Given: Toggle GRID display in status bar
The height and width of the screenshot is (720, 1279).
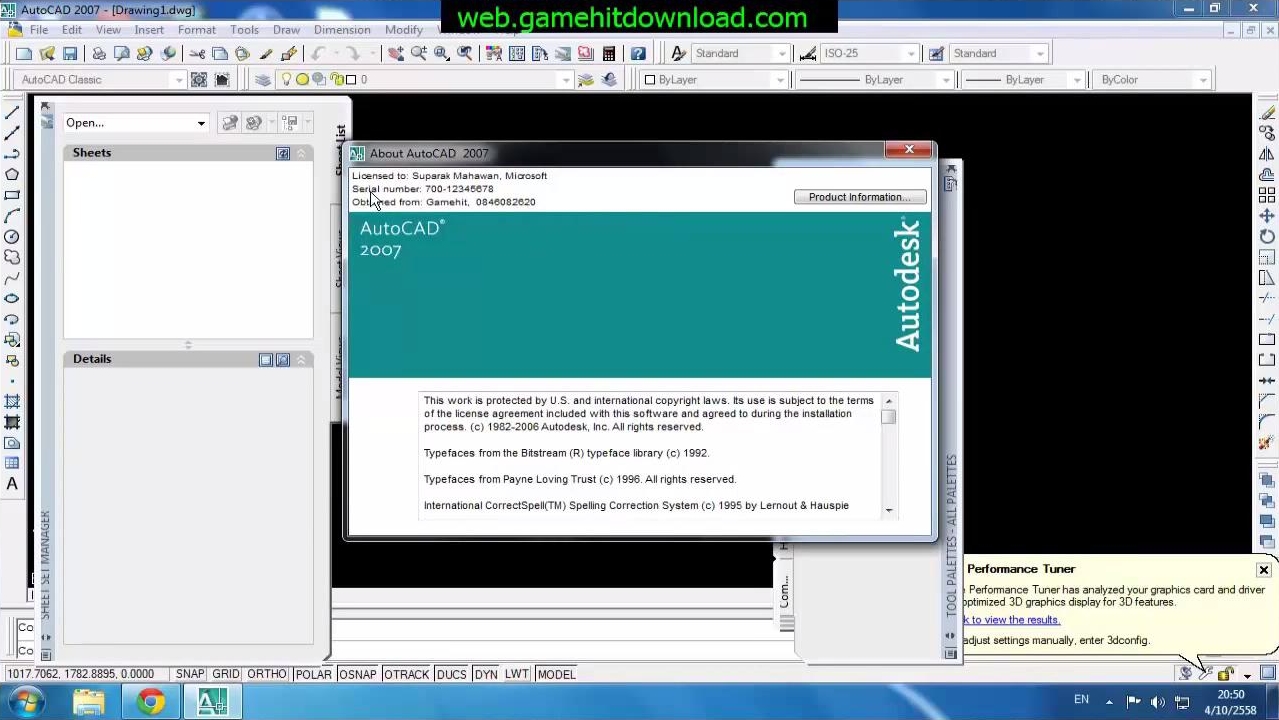Looking at the screenshot, I should 225,674.
